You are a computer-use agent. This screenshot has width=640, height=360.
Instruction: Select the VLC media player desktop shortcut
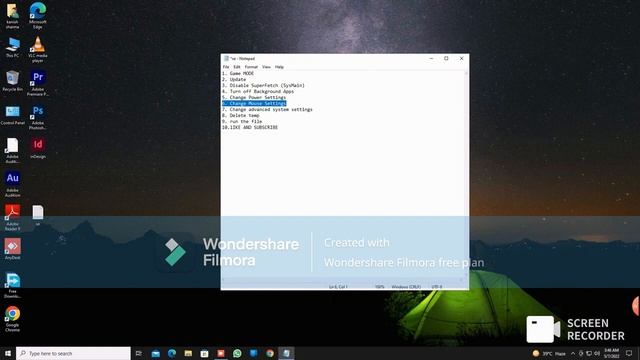coord(38,49)
